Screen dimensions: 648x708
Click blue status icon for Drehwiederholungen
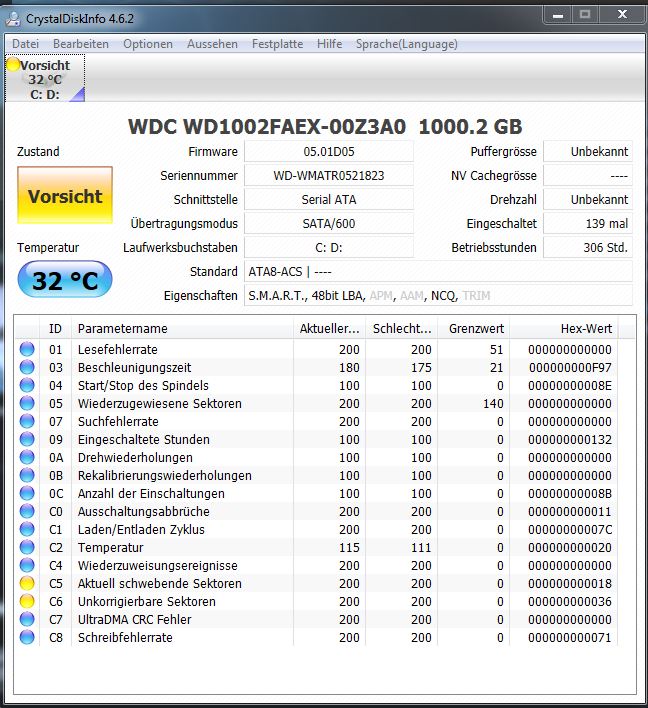tap(27, 457)
